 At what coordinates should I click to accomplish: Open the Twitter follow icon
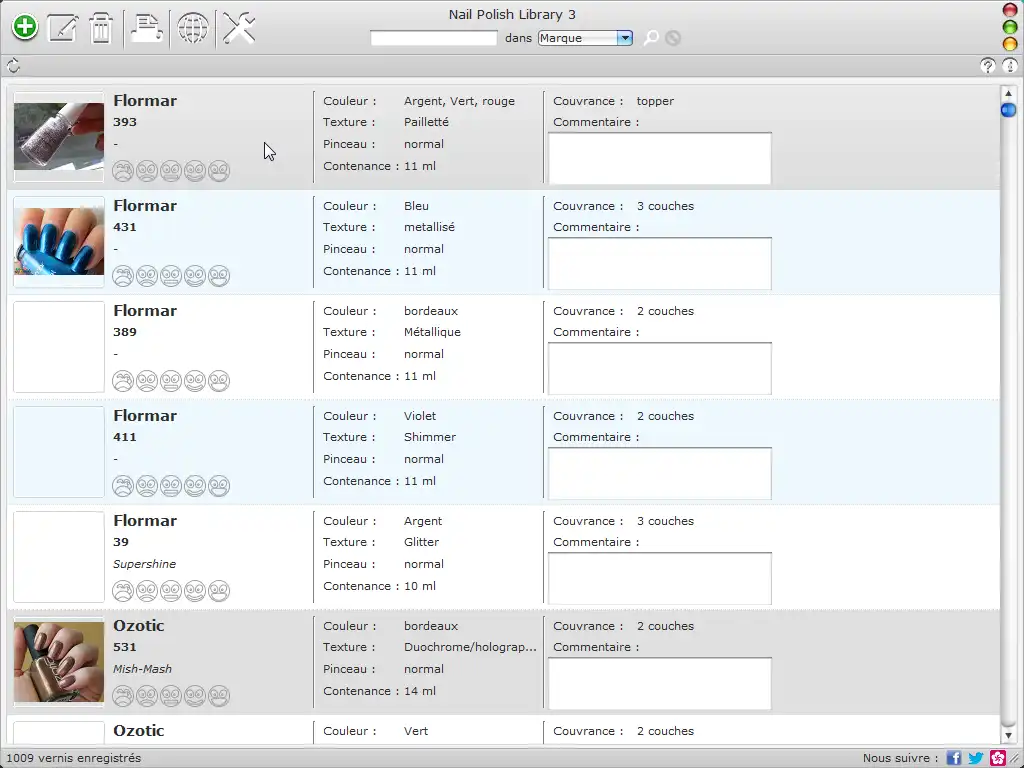pos(976,758)
